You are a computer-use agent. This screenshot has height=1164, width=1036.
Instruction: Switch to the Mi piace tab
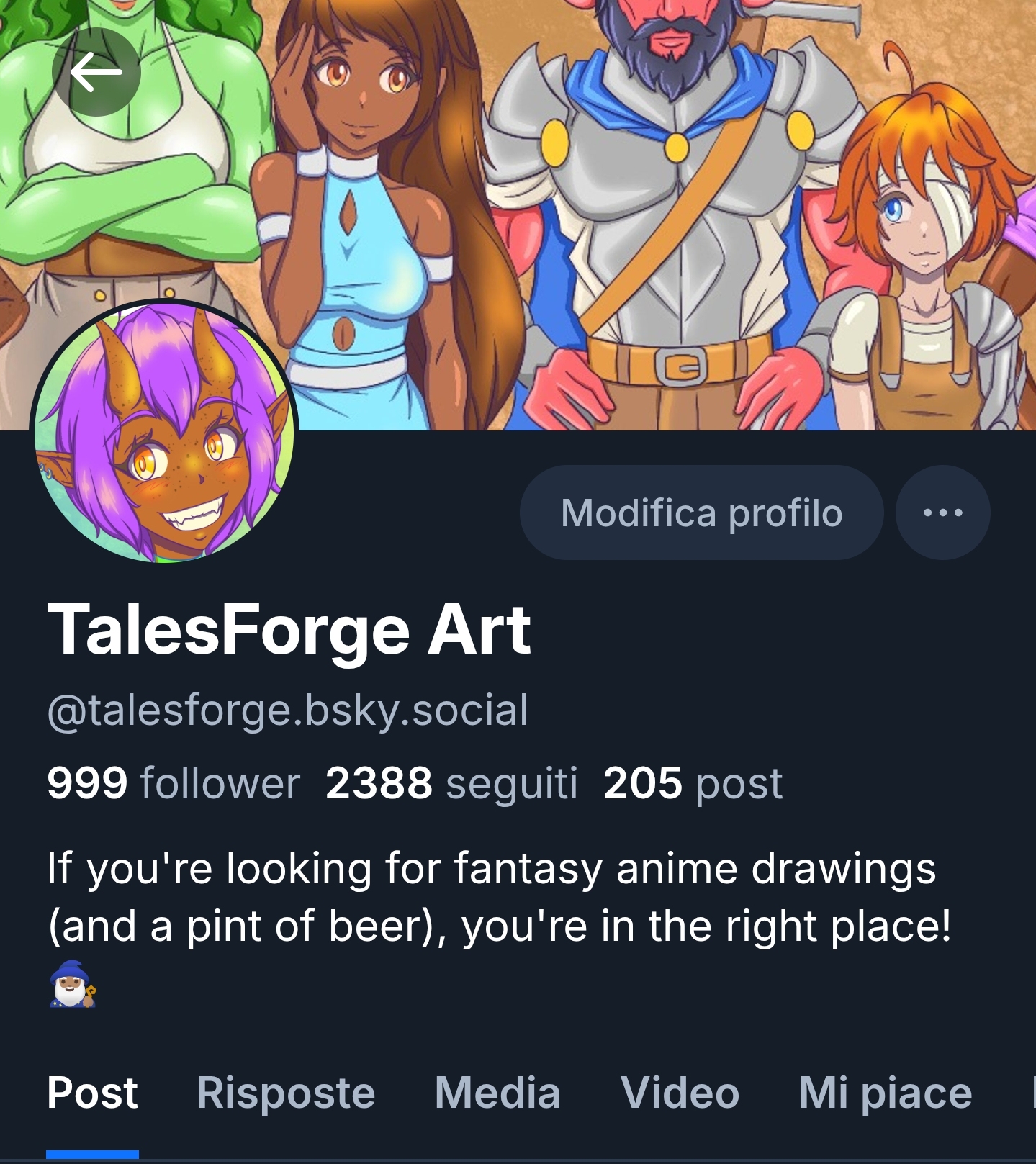pyautogui.click(x=885, y=1093)
